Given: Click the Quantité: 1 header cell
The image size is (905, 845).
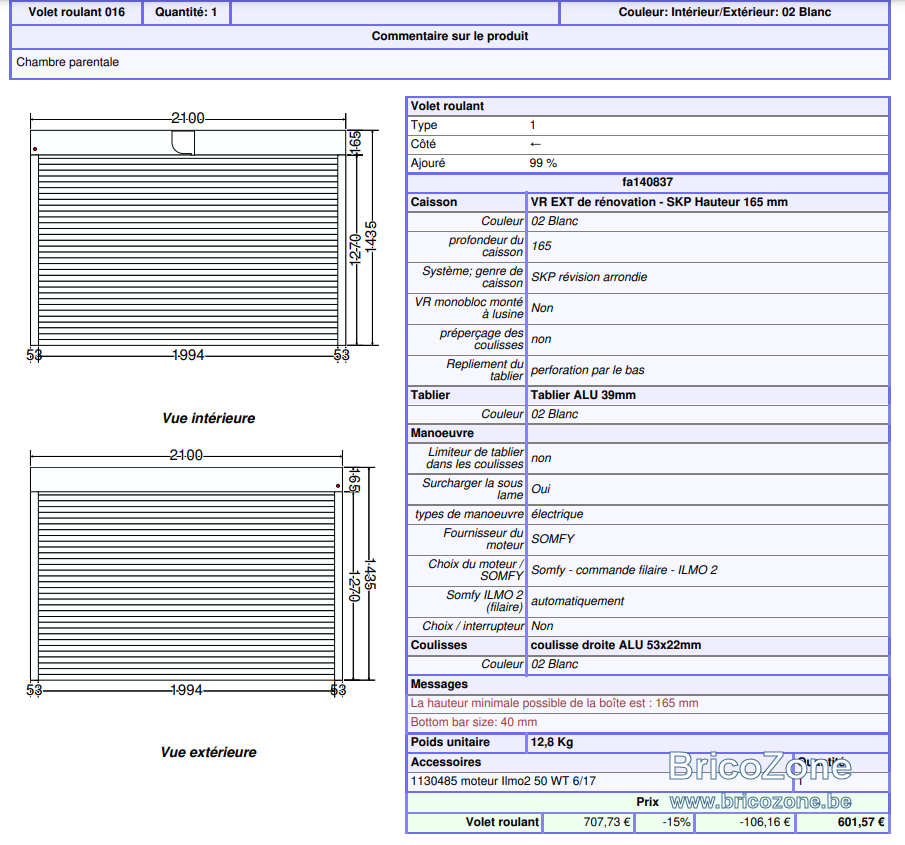Looking at the screenshot, I should 186,12.
